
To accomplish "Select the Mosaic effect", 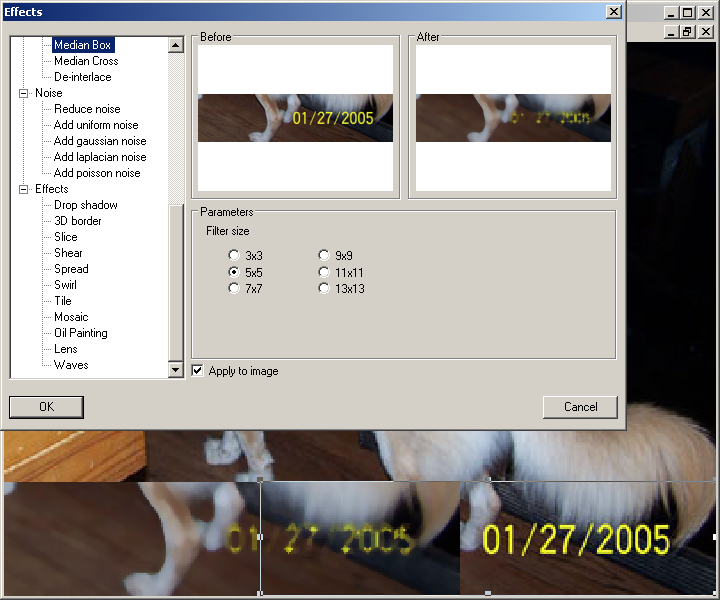I will click(71, 317).
